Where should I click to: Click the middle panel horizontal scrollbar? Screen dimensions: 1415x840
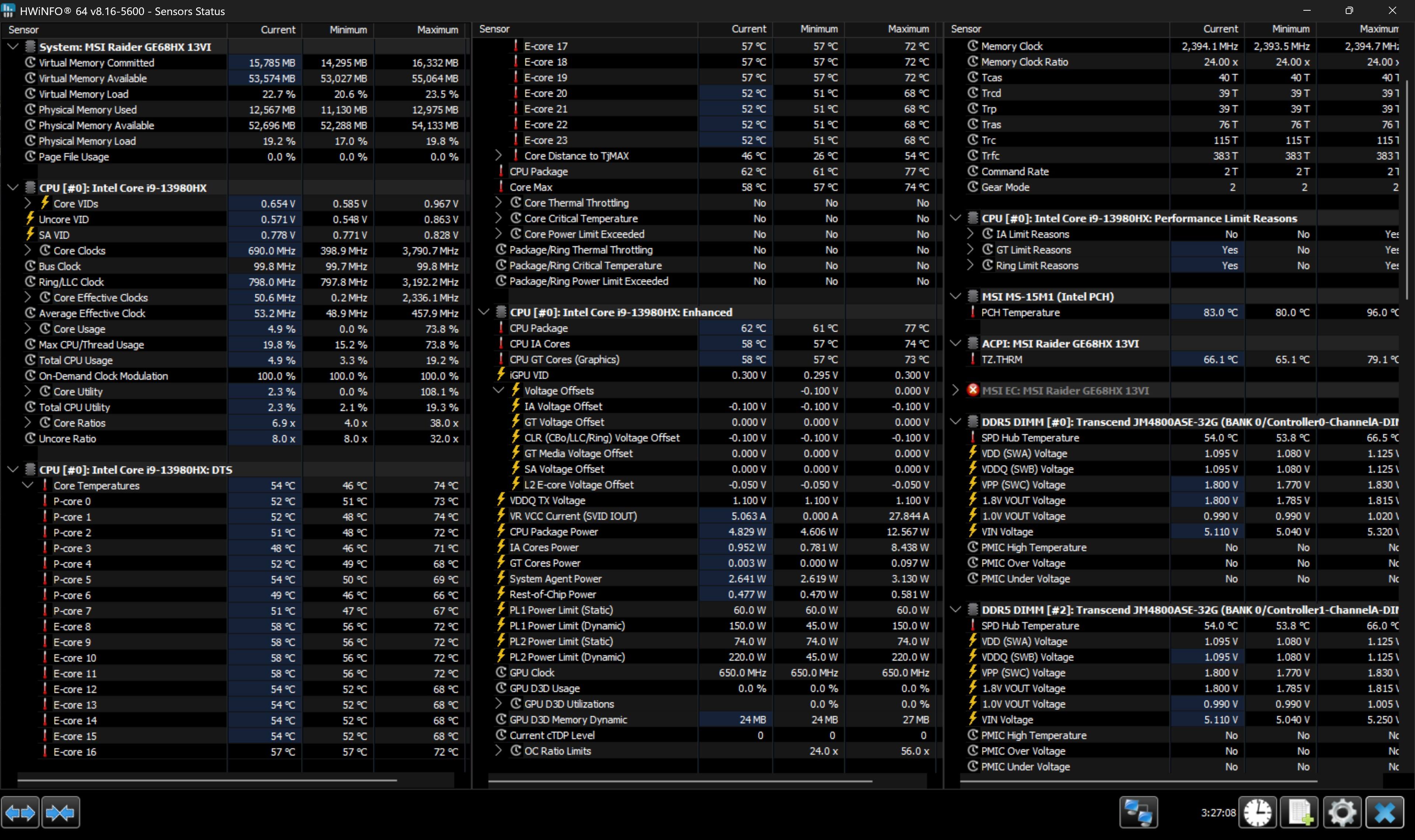pyautogui.click(x=680, y=781)
